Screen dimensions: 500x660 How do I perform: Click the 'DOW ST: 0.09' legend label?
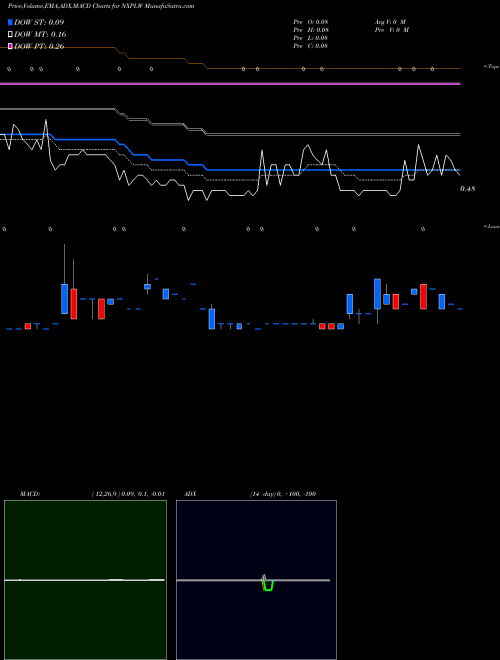point(39,22)
